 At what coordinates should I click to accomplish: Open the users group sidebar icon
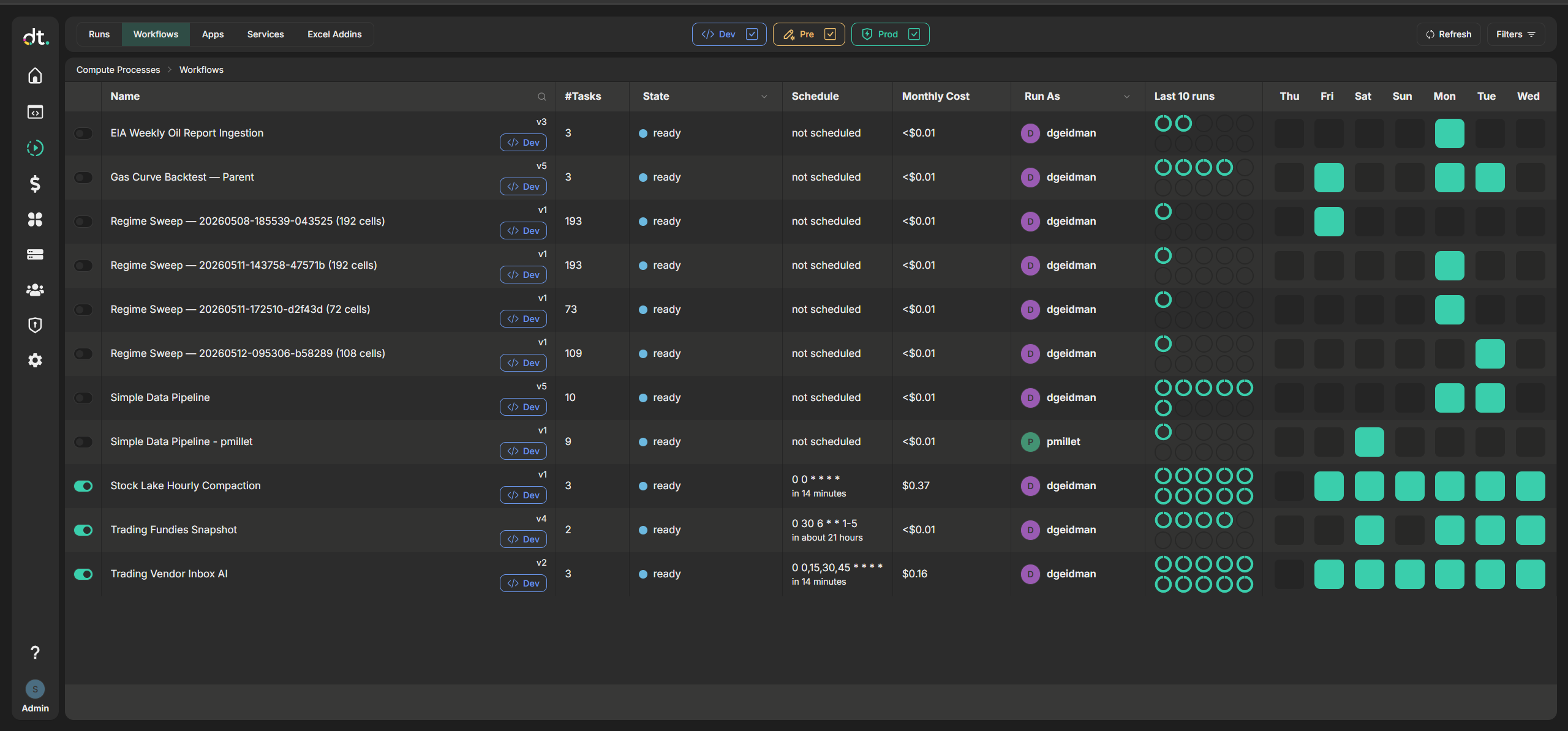click(35, 290)
